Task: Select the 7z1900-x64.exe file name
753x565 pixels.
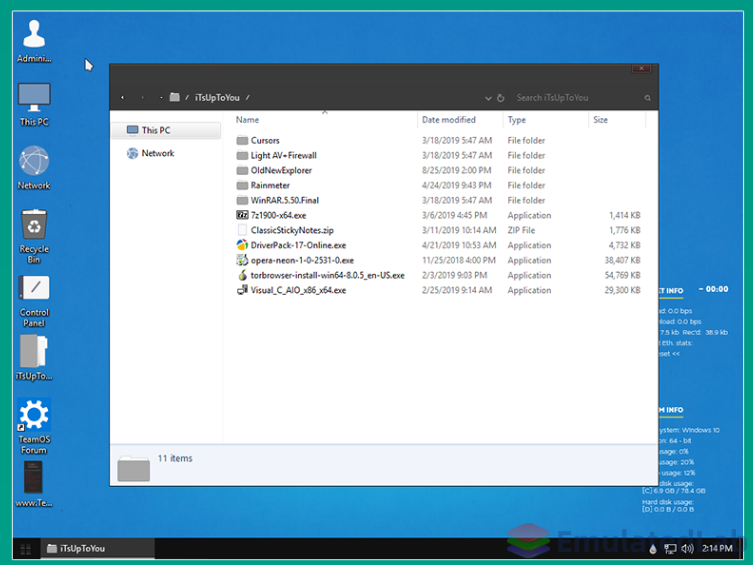Action: point(278,215)
